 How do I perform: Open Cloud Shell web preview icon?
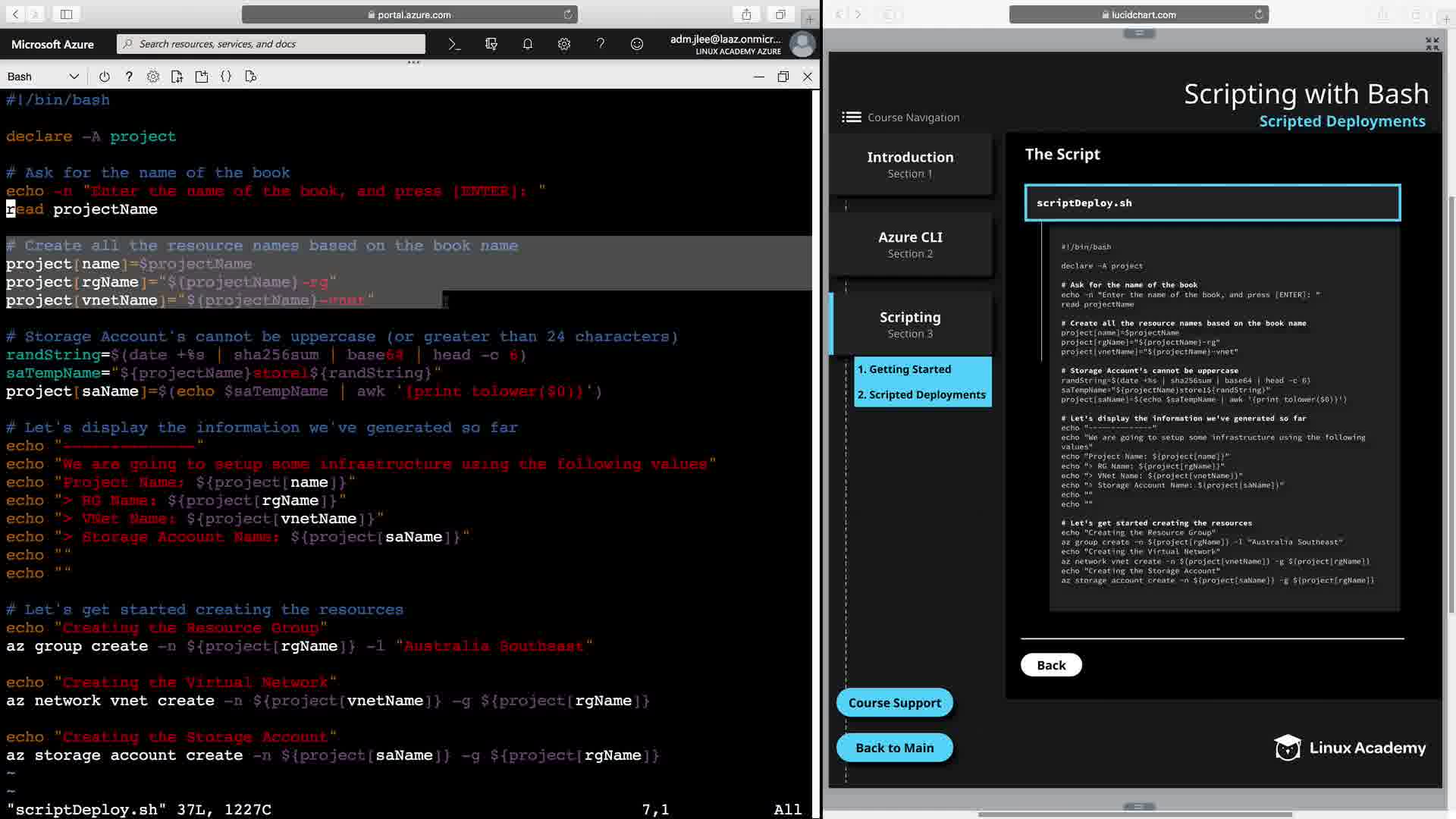[x=251, y=77]
